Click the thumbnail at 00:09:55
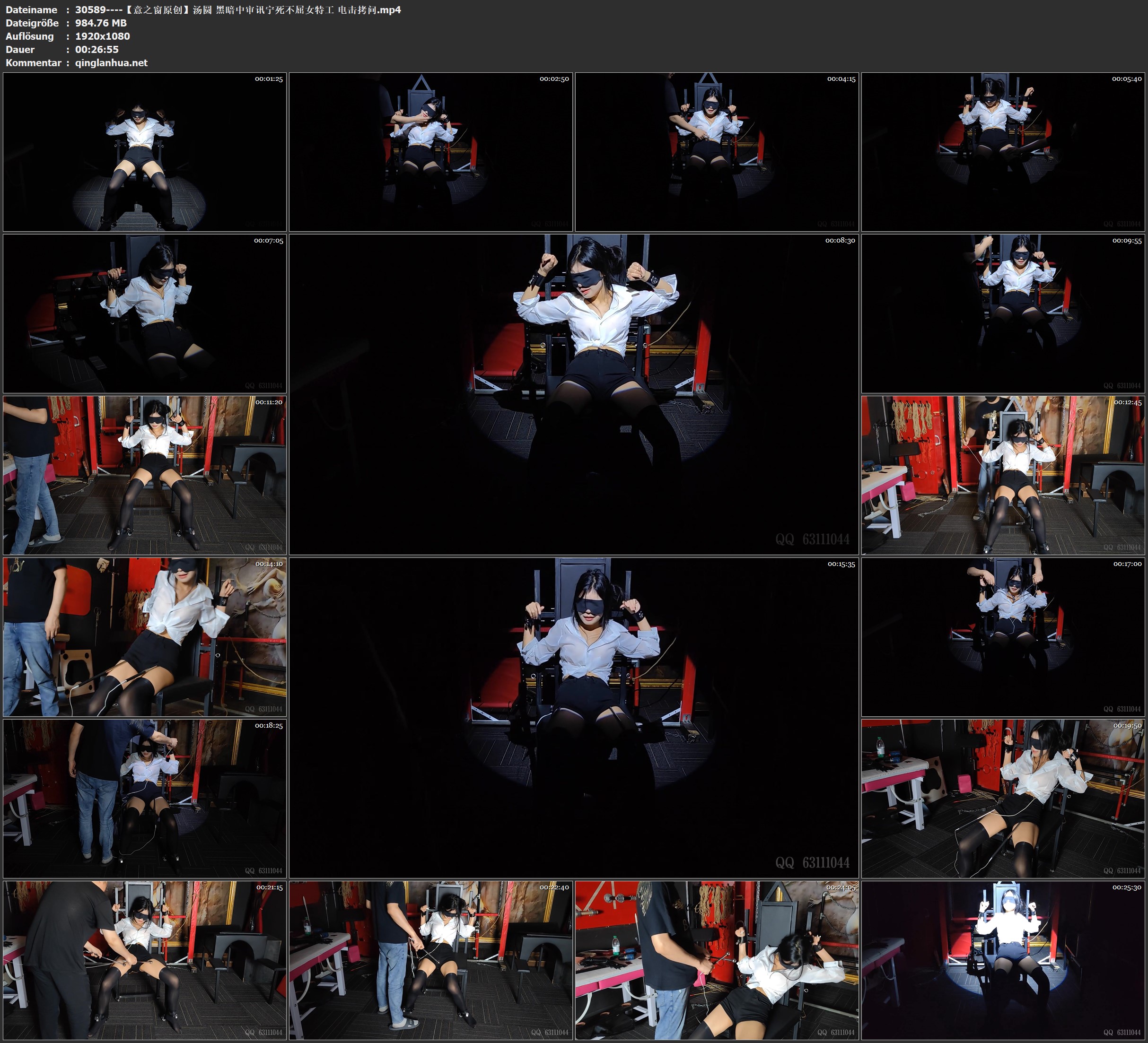The width and height of the screenshot is (1148, 1043). click(1003, 313)
